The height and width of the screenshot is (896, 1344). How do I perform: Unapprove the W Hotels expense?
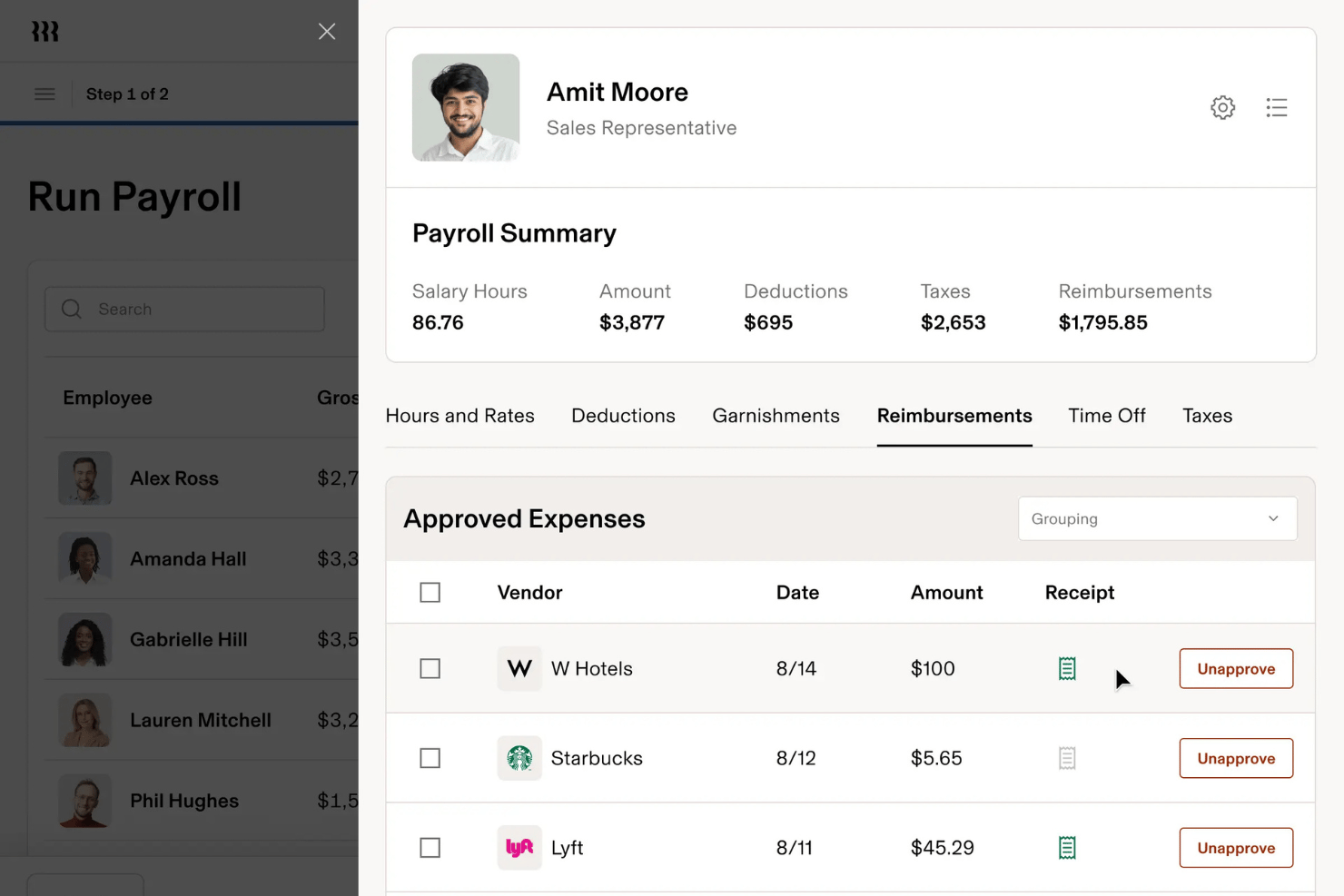(1236, 669)
